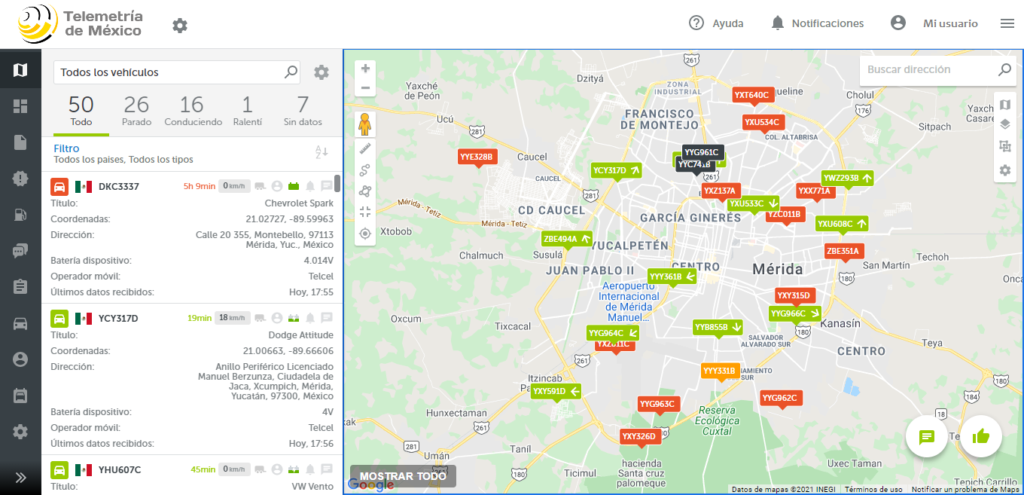
Task: Open the Términos de uso link
Action: (x=873, y=489)
